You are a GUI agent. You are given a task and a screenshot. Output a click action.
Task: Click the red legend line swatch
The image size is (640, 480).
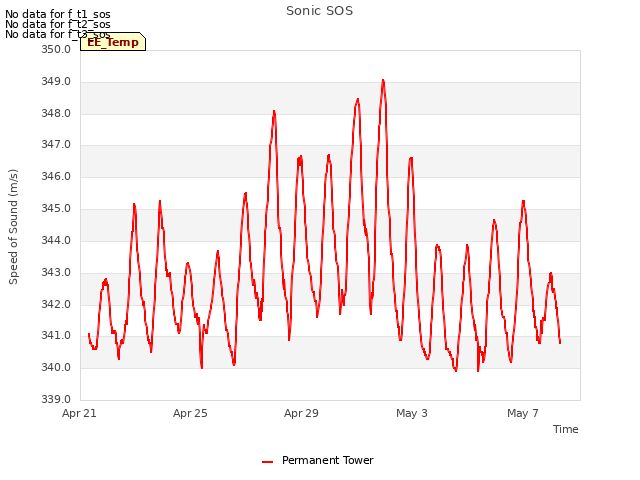[267, 462]
